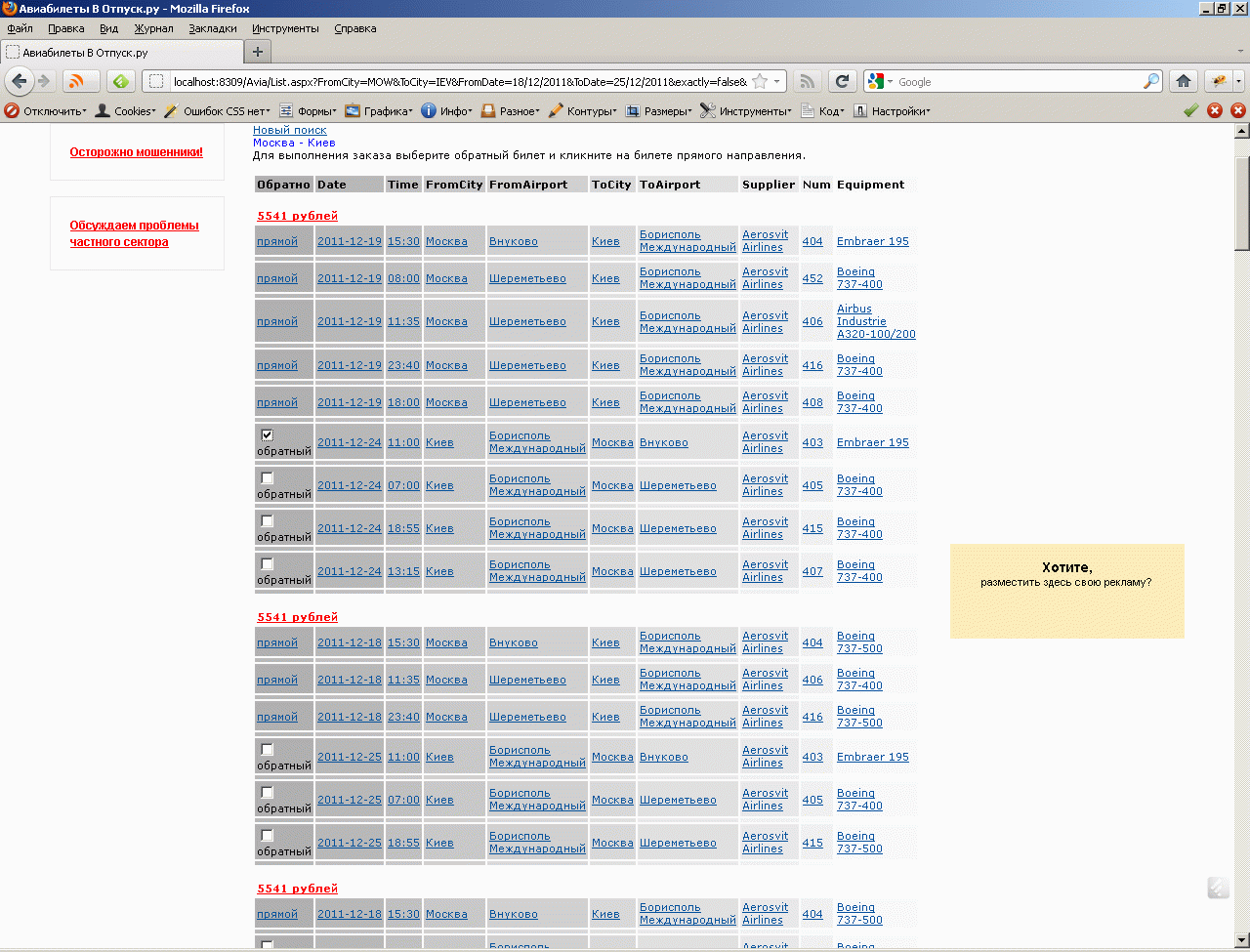Viewport: 1250px width, 952px height.
Task: Open the Файл menu
Action: coord(21,28)
